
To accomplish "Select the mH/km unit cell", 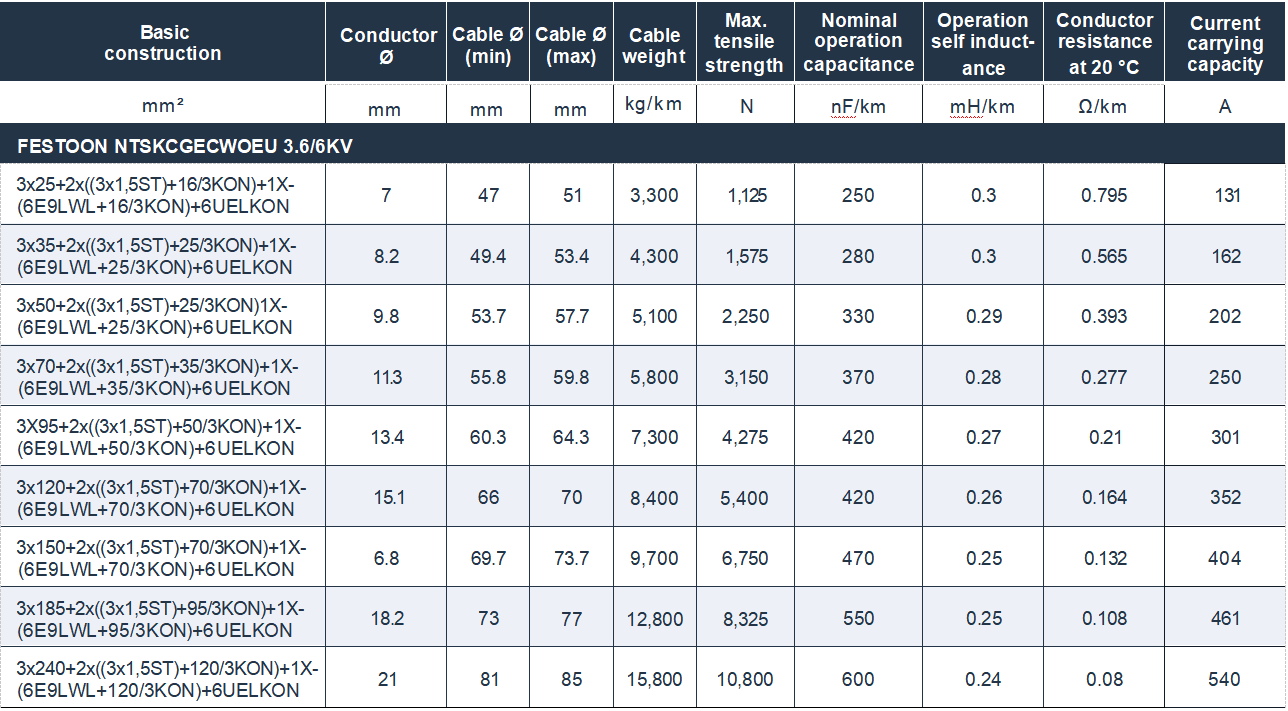I will click(983, 106).
